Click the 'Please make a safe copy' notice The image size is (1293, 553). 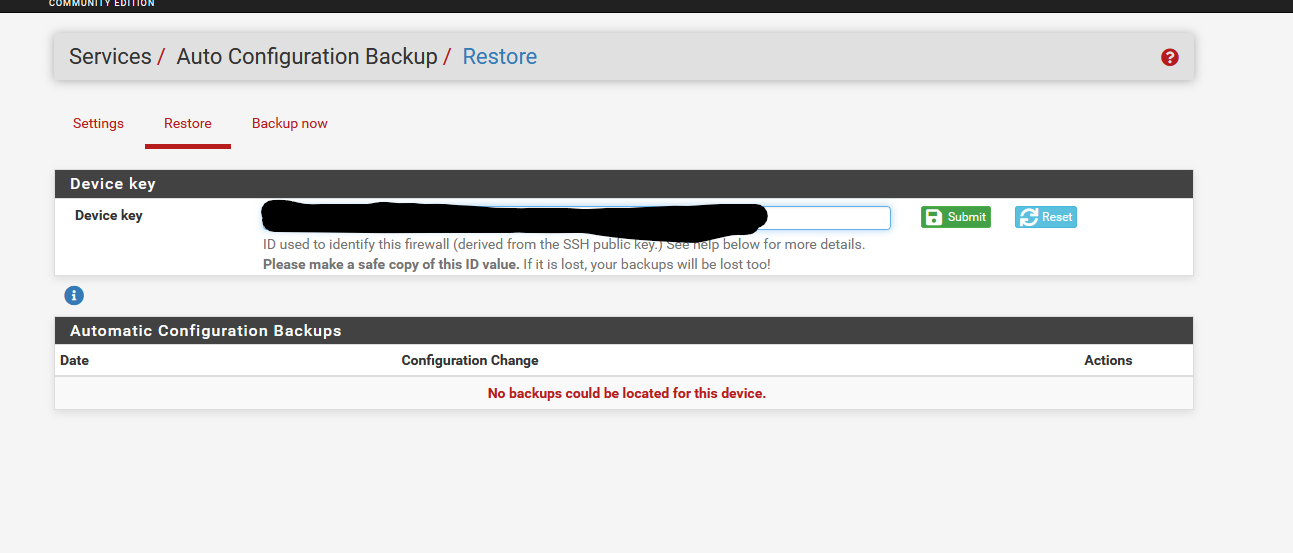tap(390, 265)
